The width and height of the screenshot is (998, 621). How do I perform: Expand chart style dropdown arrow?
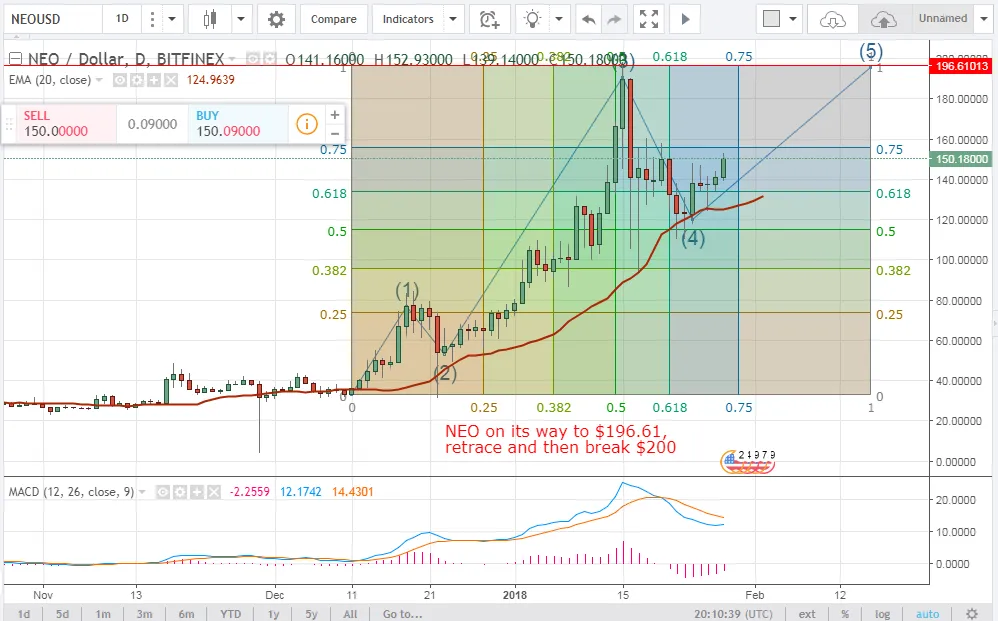click(241, 19)
